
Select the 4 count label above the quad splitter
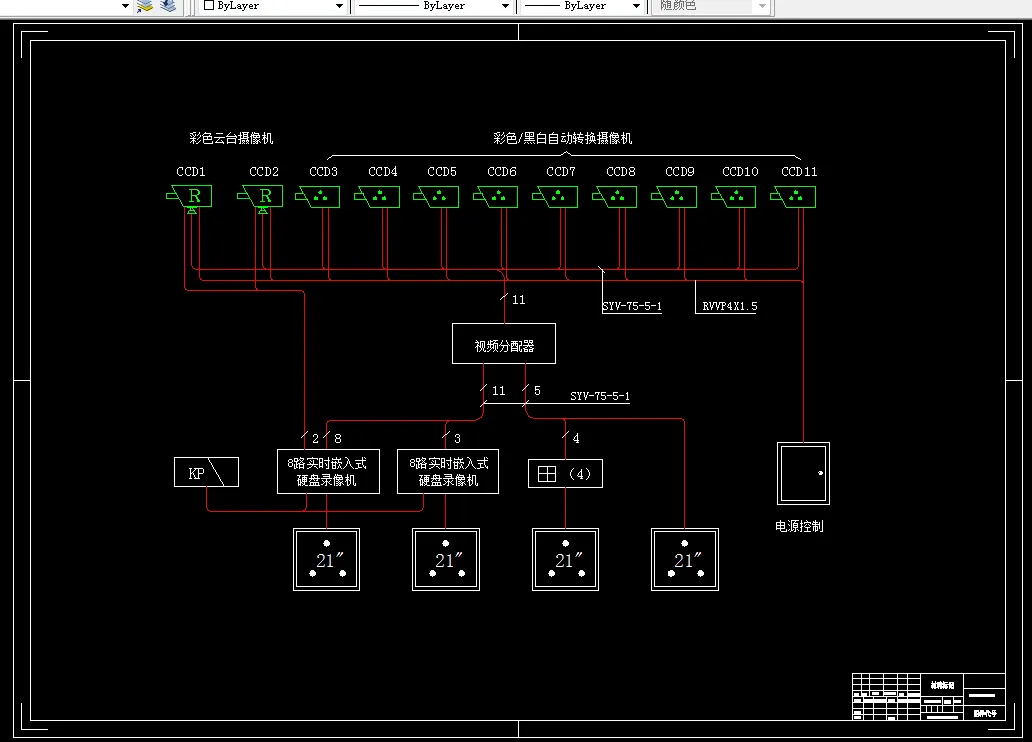(x=576, y=438)
